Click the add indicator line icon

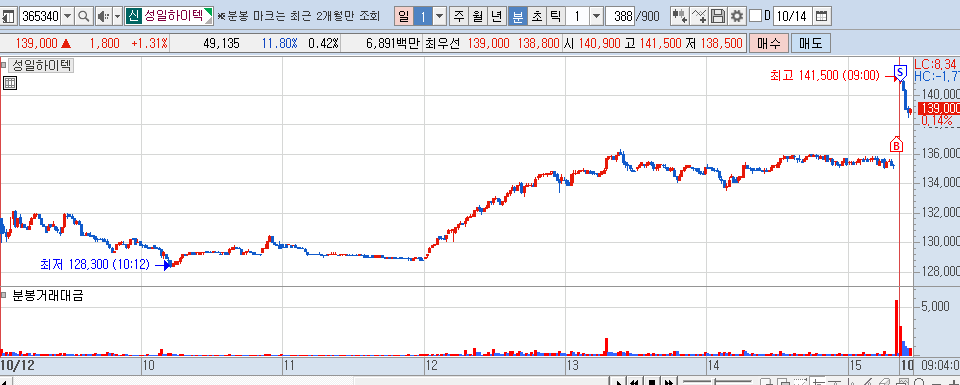699,16
